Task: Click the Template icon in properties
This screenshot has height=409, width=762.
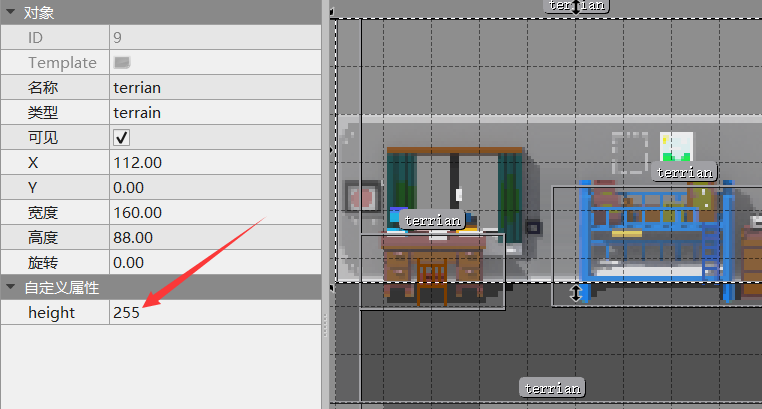Action: (121, 62)
